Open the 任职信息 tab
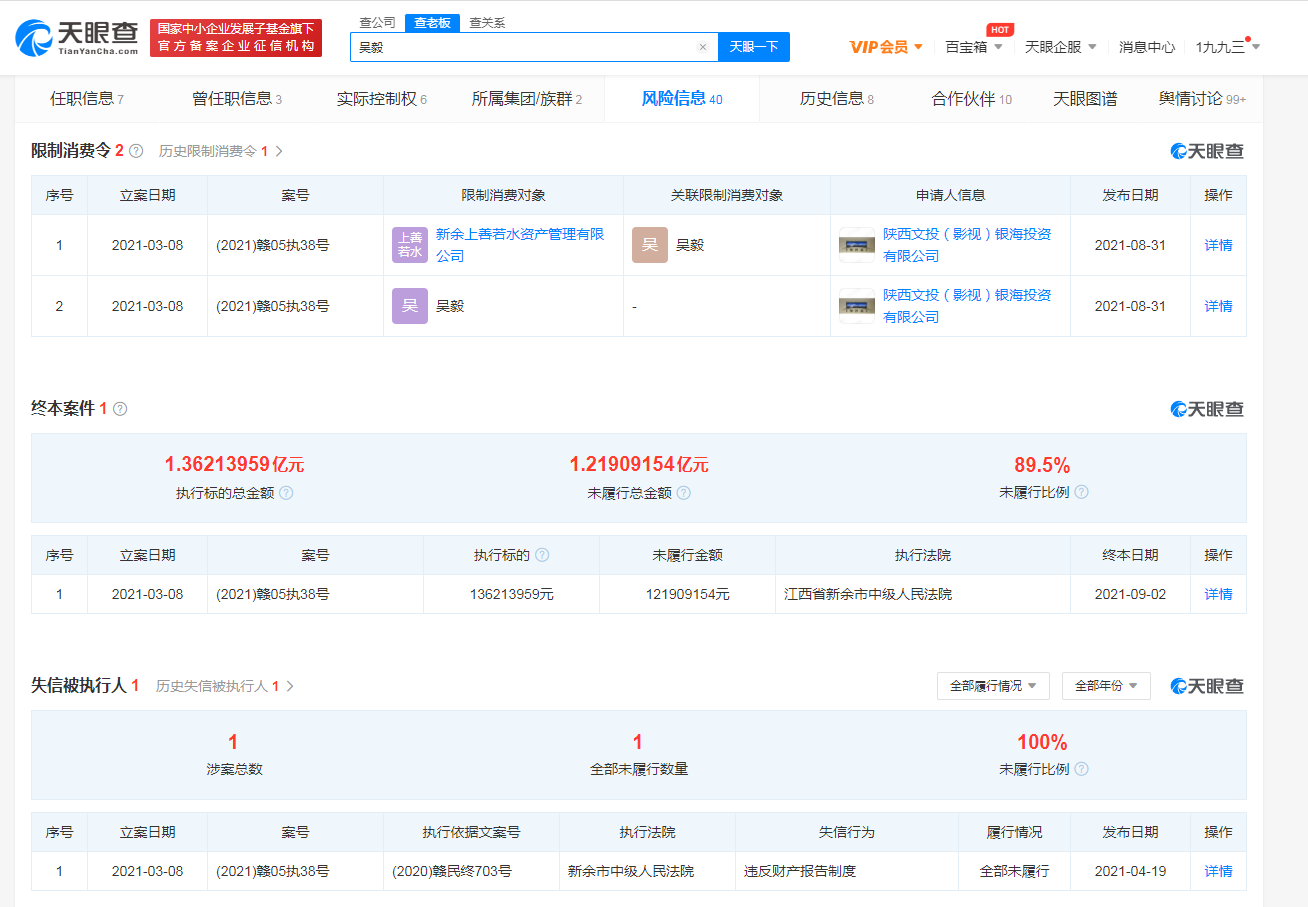This screenshot has height=907, width=1308. 87,99
